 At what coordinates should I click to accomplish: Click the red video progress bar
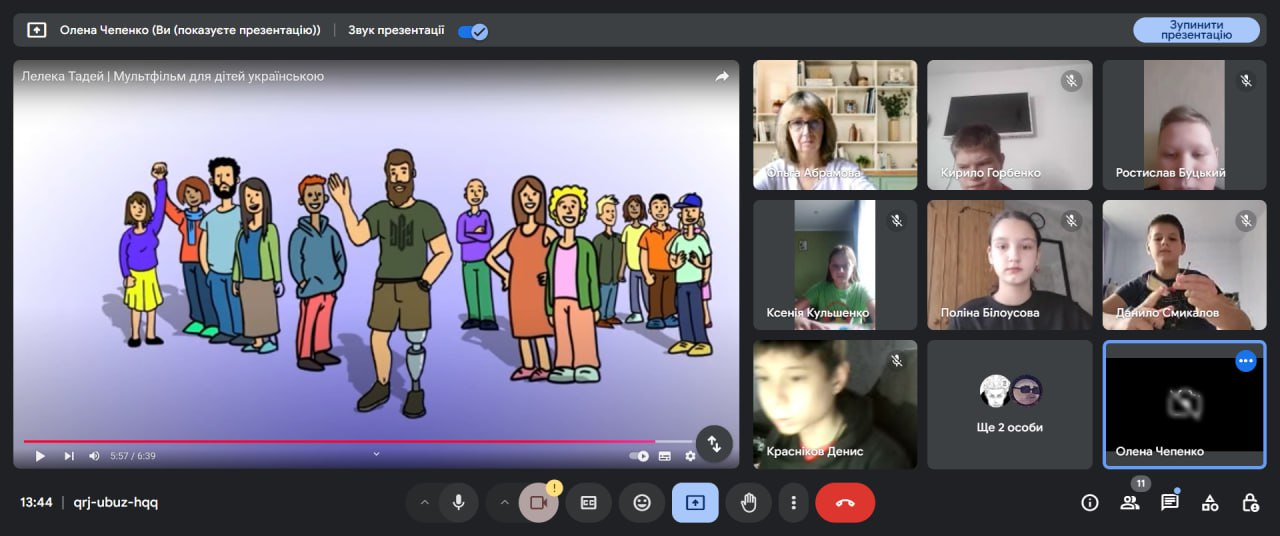click(340, 441)
